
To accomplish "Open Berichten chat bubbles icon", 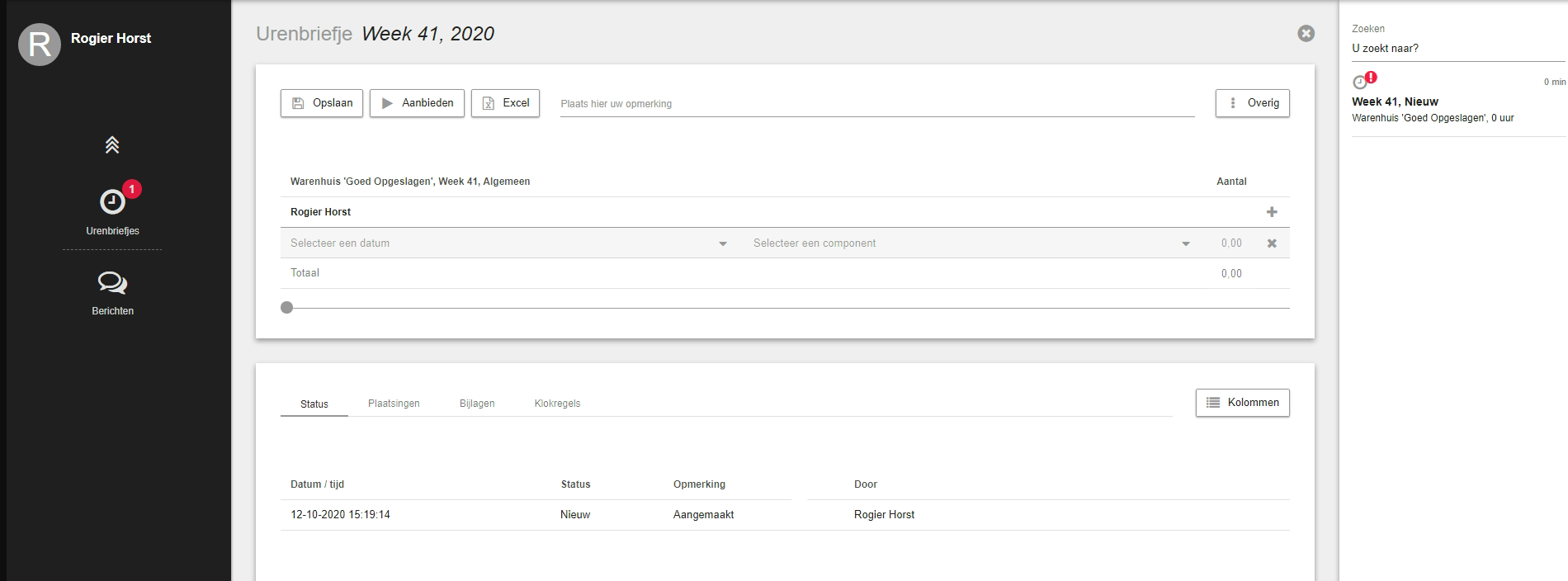I will click(x=112, y=283).
